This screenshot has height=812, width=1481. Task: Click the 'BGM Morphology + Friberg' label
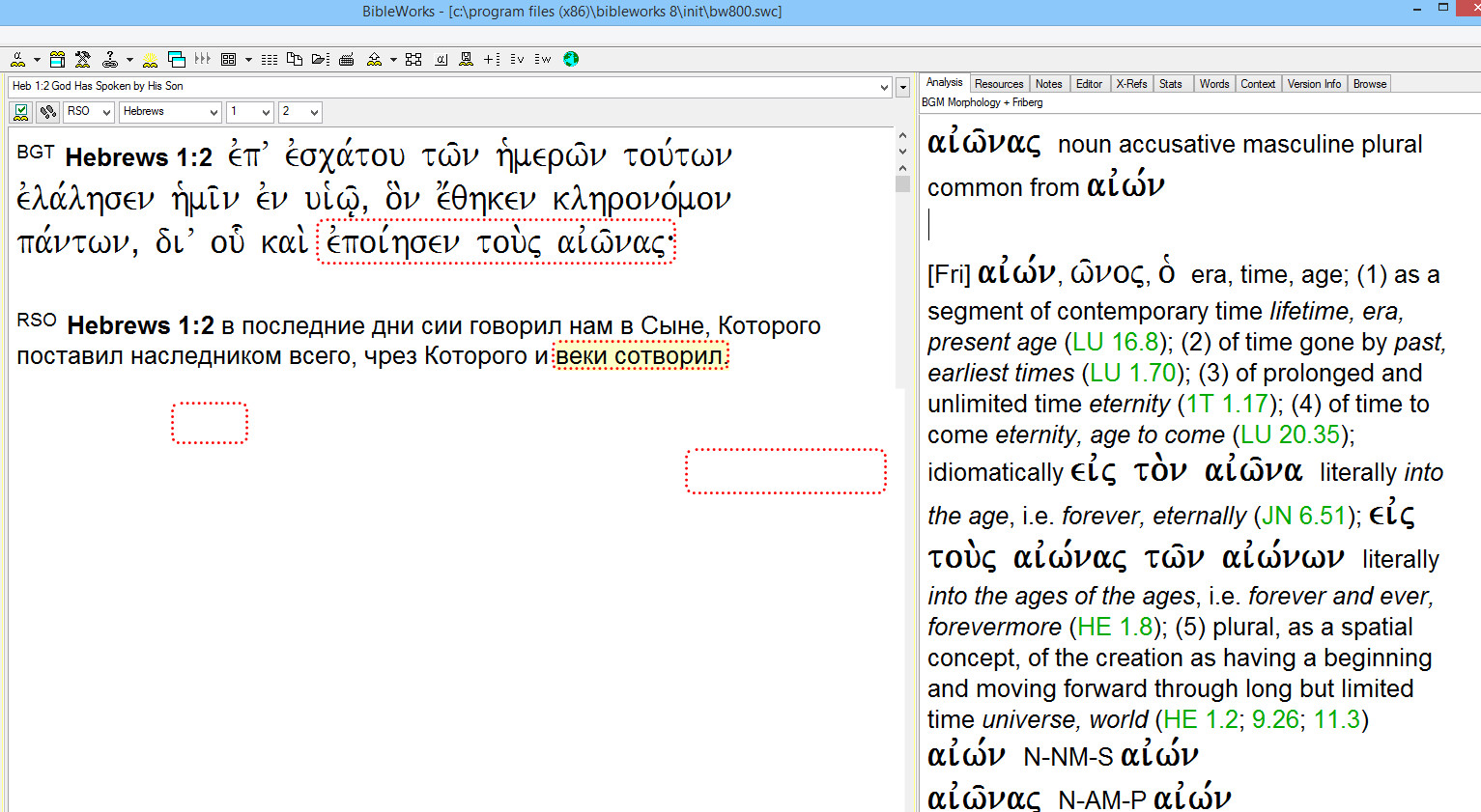(x=983, y=102)
